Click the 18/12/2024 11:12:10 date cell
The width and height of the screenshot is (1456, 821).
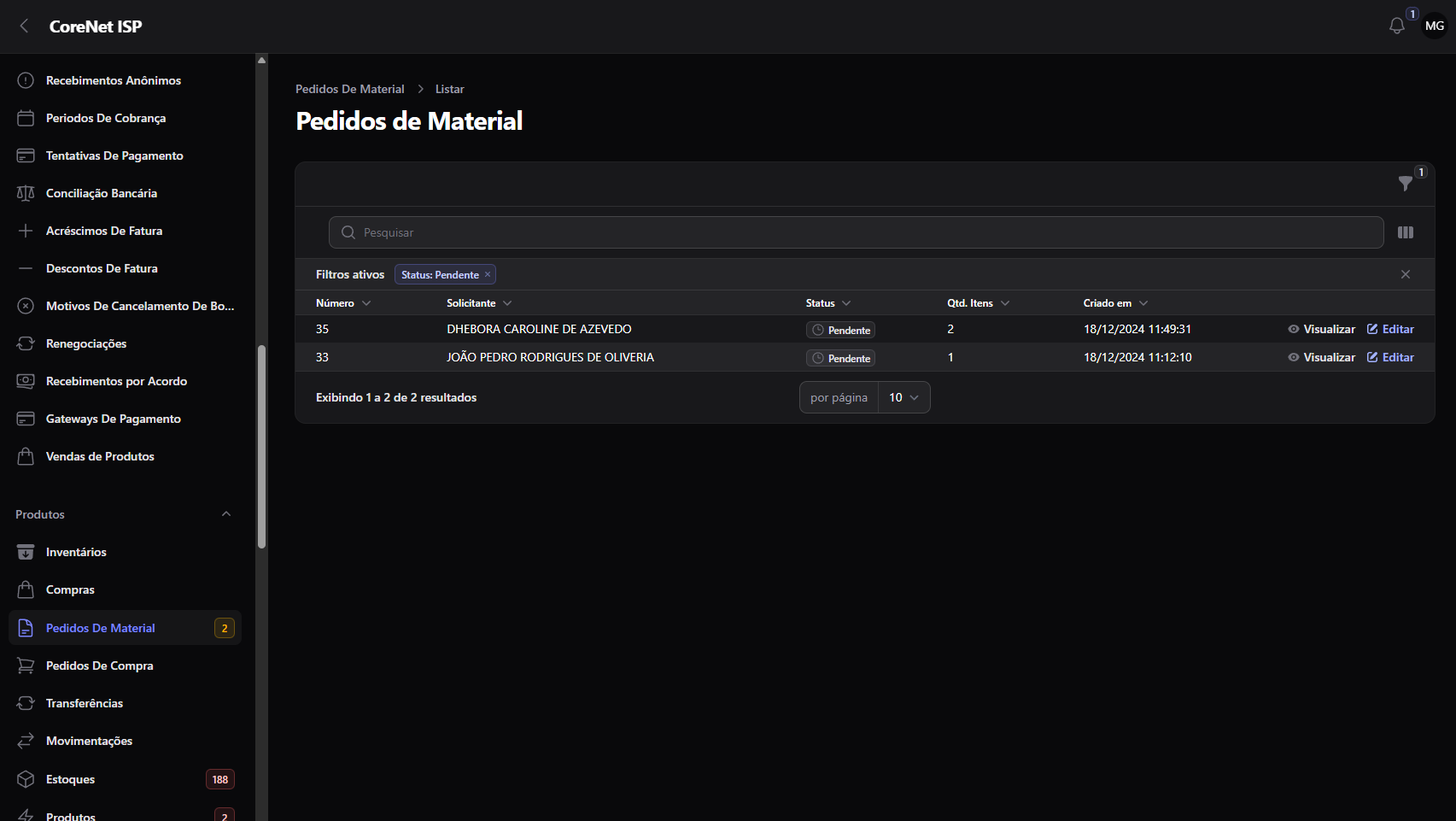tap(1137, 357)
